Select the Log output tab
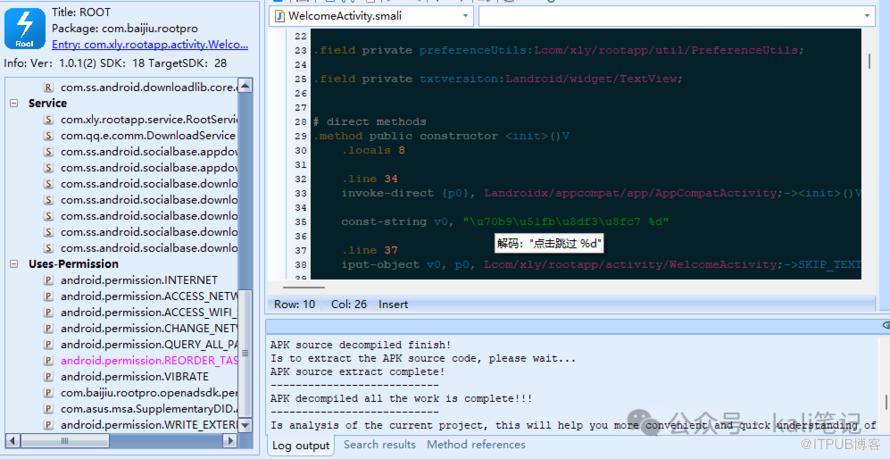 [x=300, y=446]
